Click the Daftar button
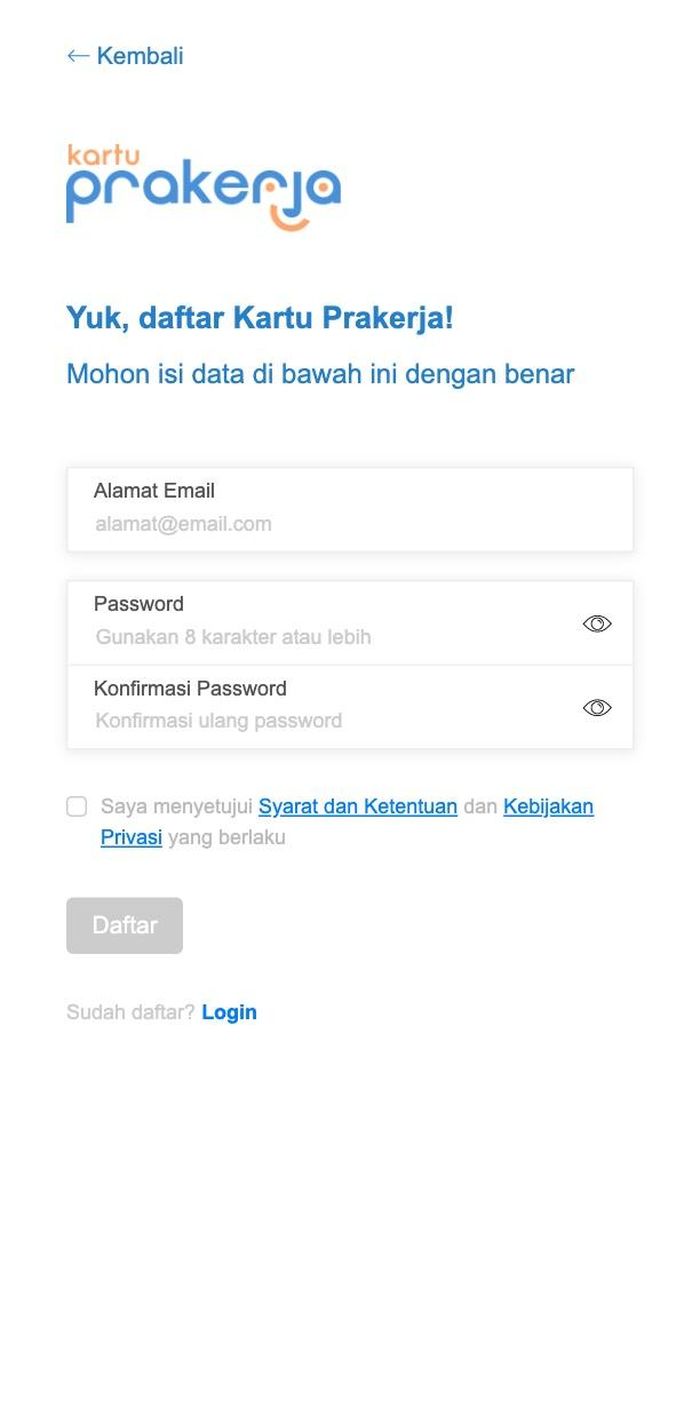This screenshot has width=700, height=1407. [x=125, y=926]
